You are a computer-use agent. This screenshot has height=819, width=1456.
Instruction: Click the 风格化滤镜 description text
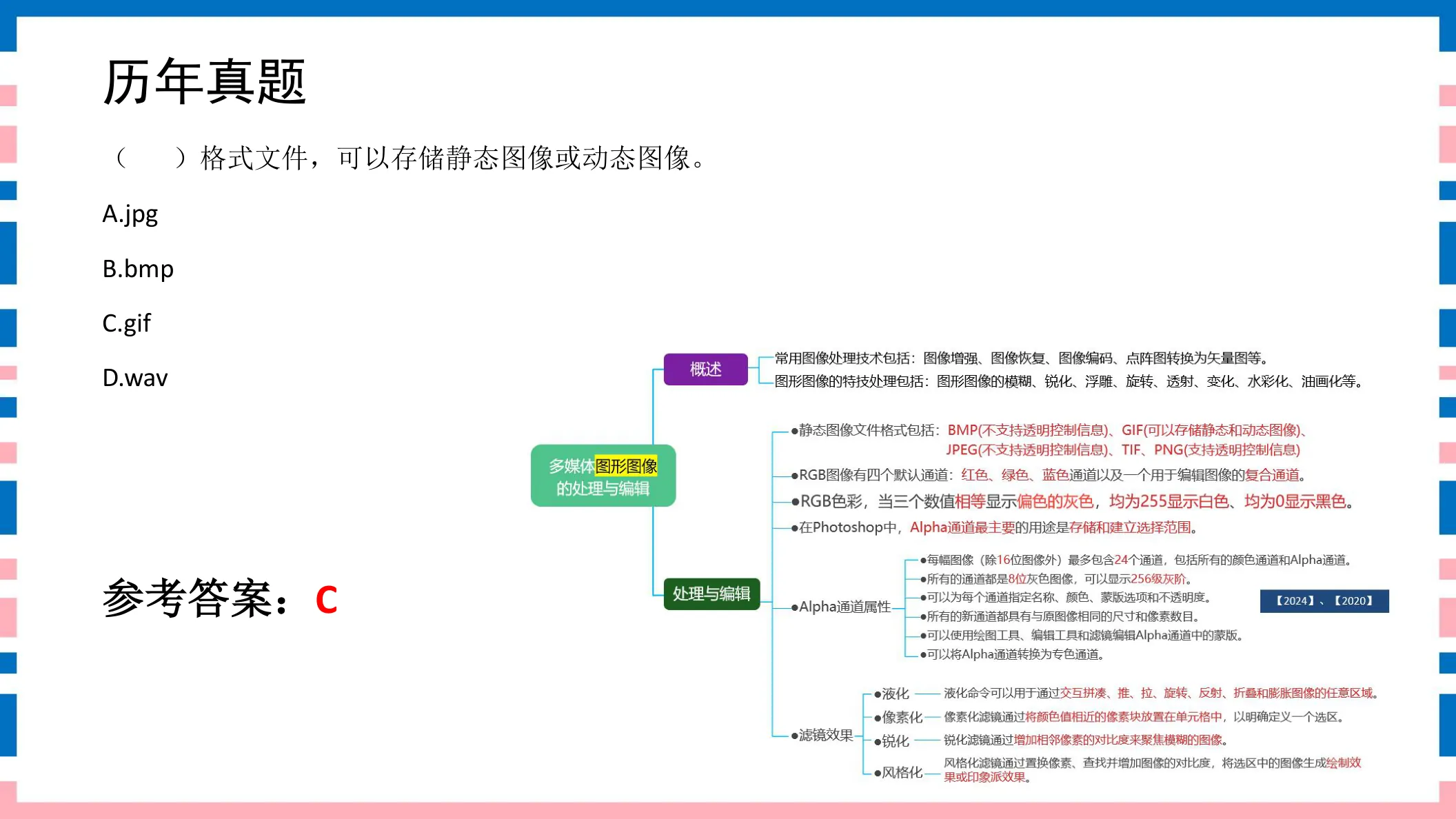tap(1153, 769)
